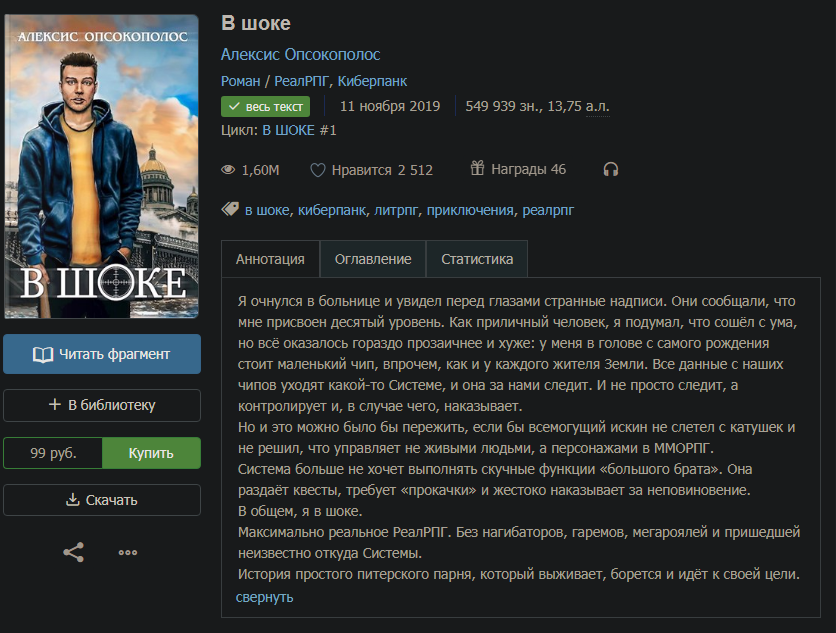Click the Читать фрагмент book button
836x633 pixels.
coord(102,354)
